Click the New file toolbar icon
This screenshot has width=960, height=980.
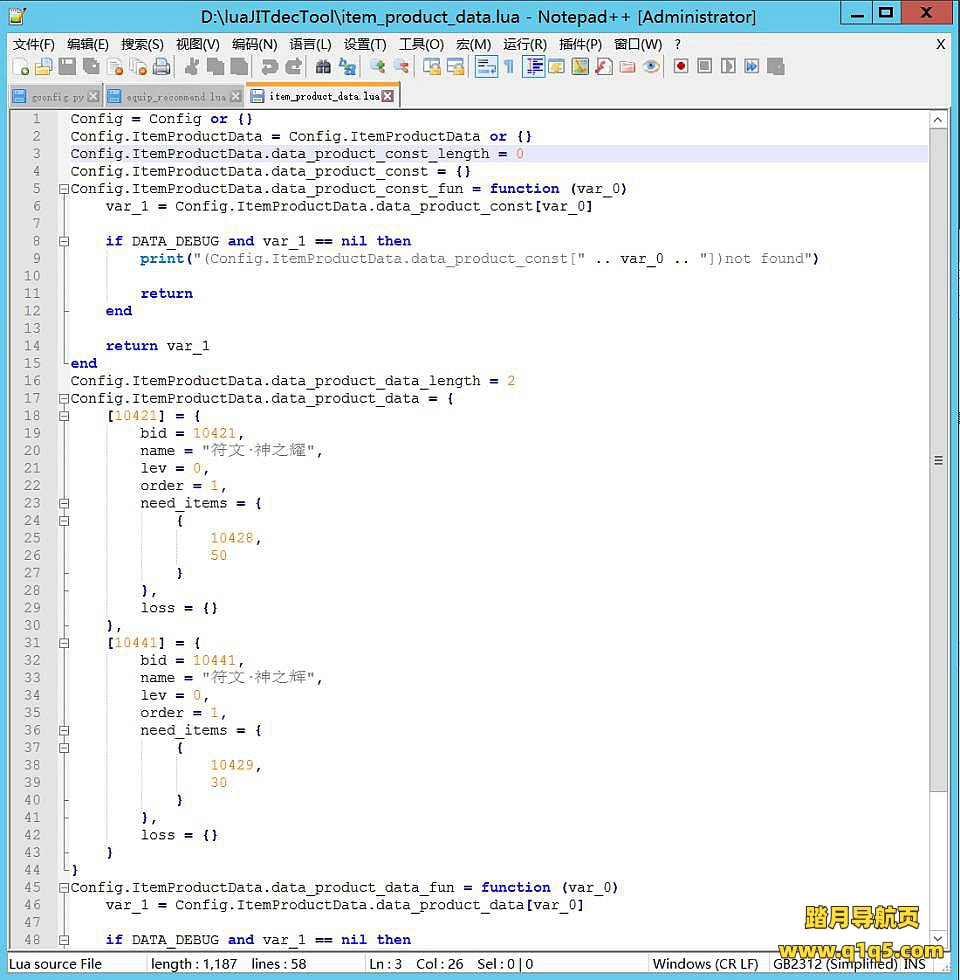click(x=20, y=67)
